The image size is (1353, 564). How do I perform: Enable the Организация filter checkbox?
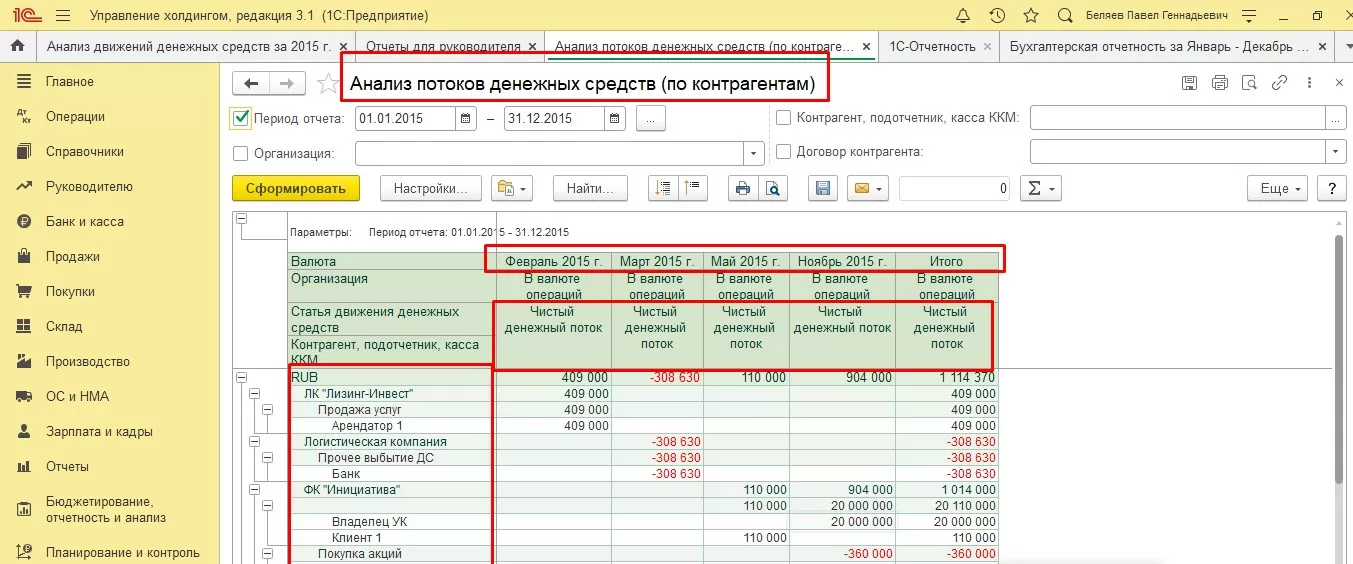(240, 153)
